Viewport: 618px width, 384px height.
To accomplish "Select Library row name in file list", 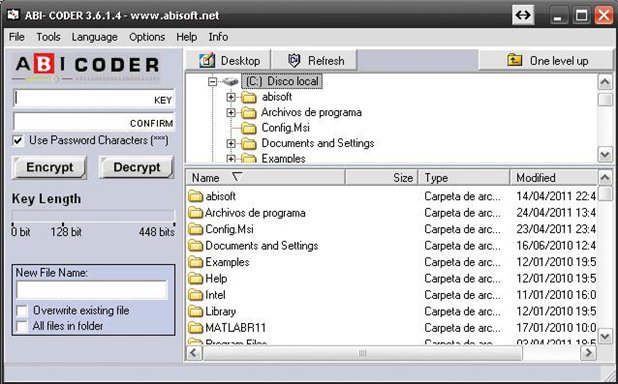I will 221,311.
